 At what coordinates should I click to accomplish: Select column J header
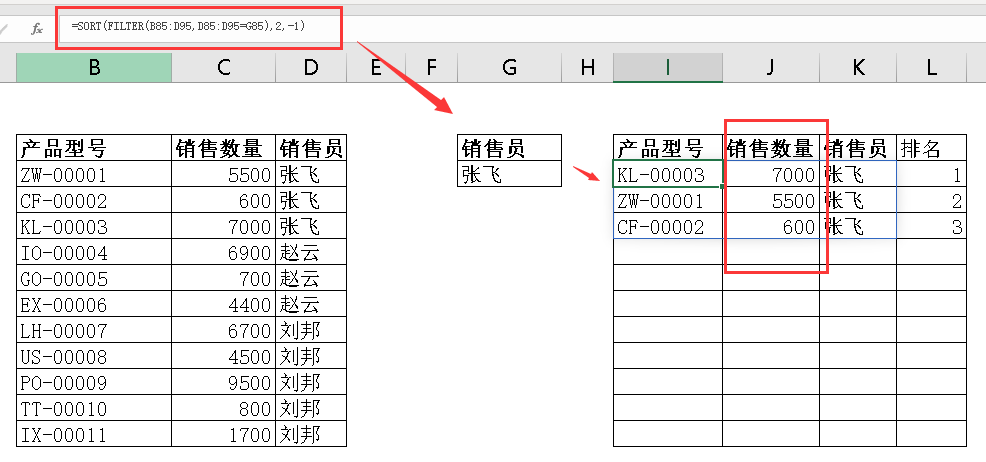pyautogui.click(x=771, y=67)
